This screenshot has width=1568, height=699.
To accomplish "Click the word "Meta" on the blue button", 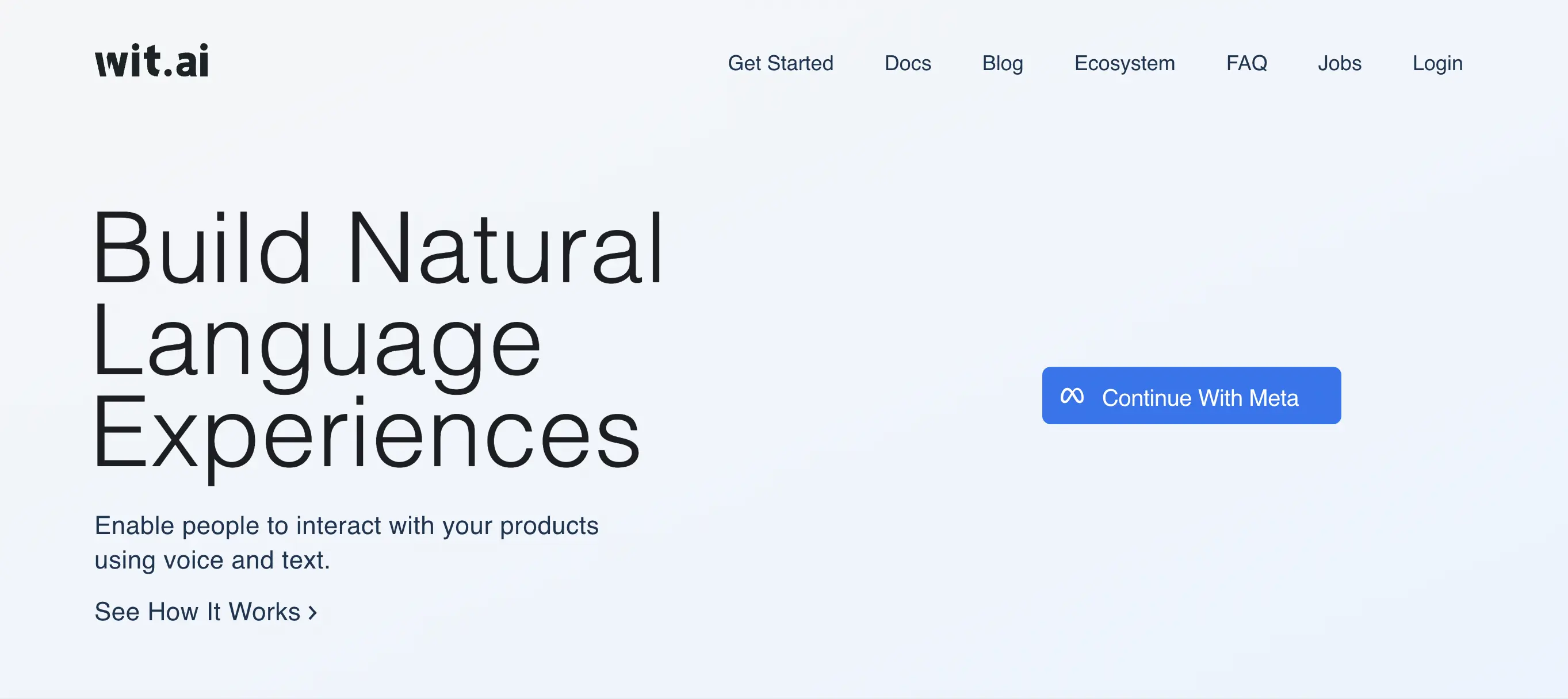I will (x=1273, y=398).
